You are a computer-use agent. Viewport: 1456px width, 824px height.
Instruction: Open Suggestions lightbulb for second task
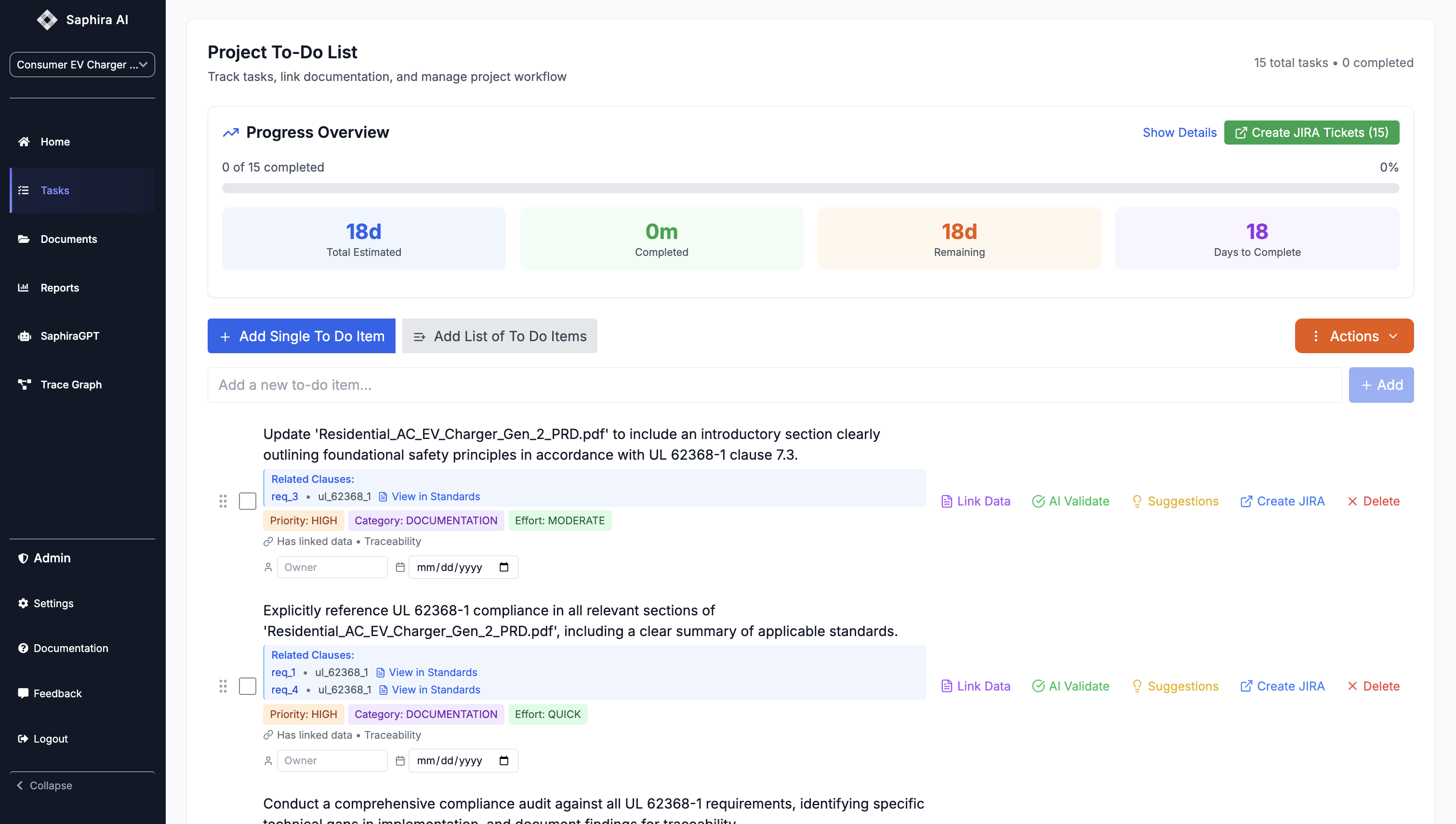pyautogui.click(x=1175, y=686)
